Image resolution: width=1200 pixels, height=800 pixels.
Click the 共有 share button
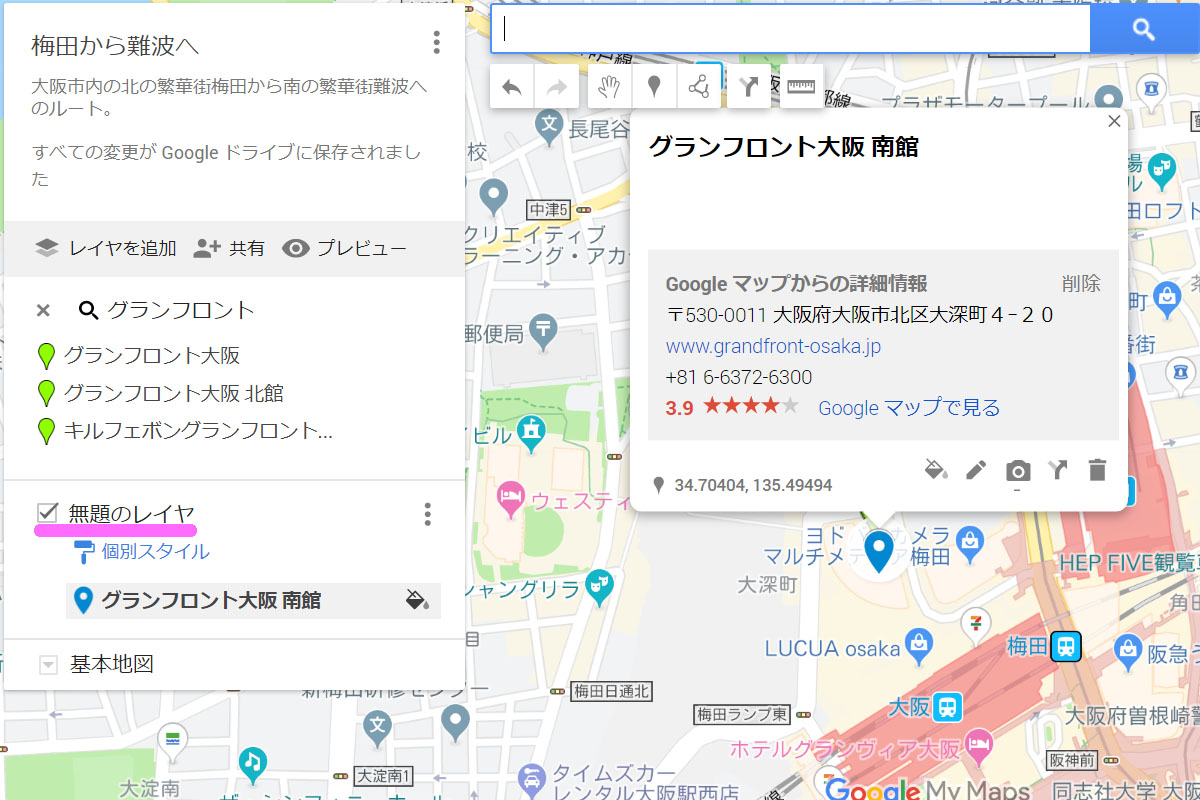pyautogui.click(x=229, y=248)
